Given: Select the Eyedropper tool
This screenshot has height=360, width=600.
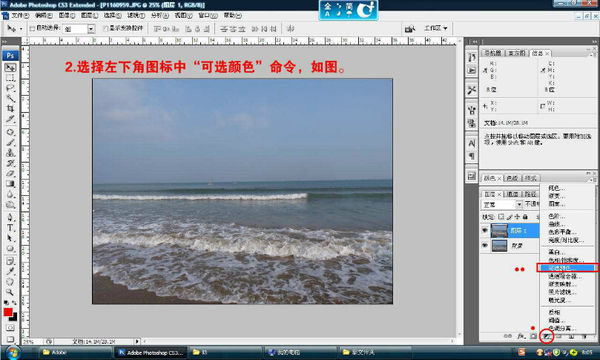Looking at the screenshot, I should pyautogui.click(x=10, y=272).
